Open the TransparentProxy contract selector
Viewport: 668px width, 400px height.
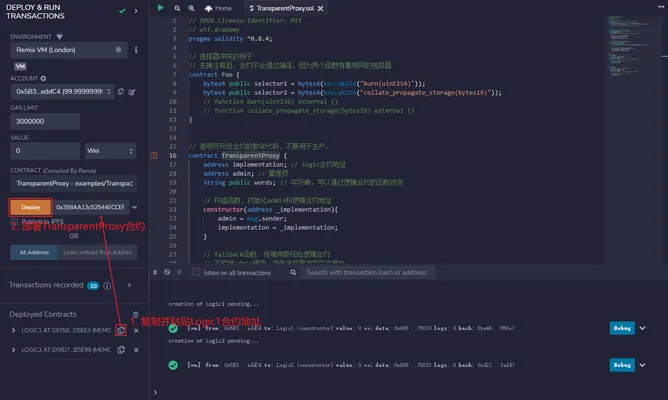click(x=74, y=184)
